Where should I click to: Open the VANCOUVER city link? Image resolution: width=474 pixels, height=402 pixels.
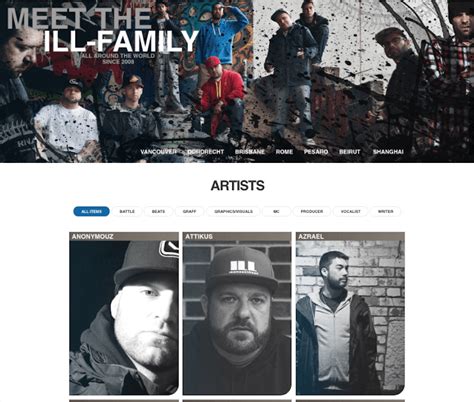(x=158, y=152)
